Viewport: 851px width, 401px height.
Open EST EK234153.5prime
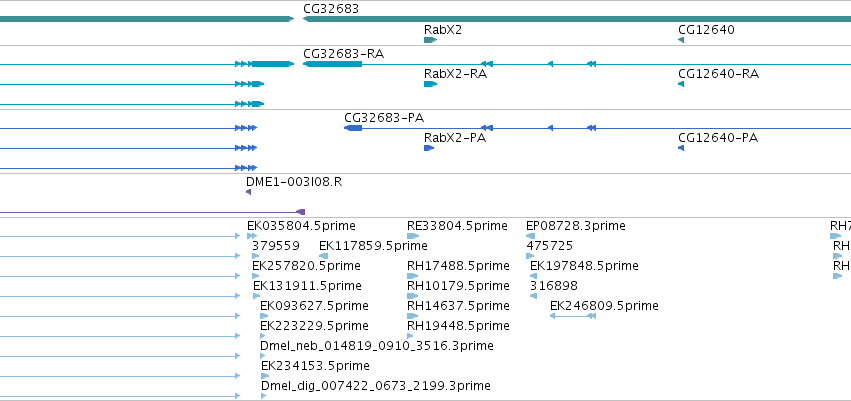(x=315, y=366)
